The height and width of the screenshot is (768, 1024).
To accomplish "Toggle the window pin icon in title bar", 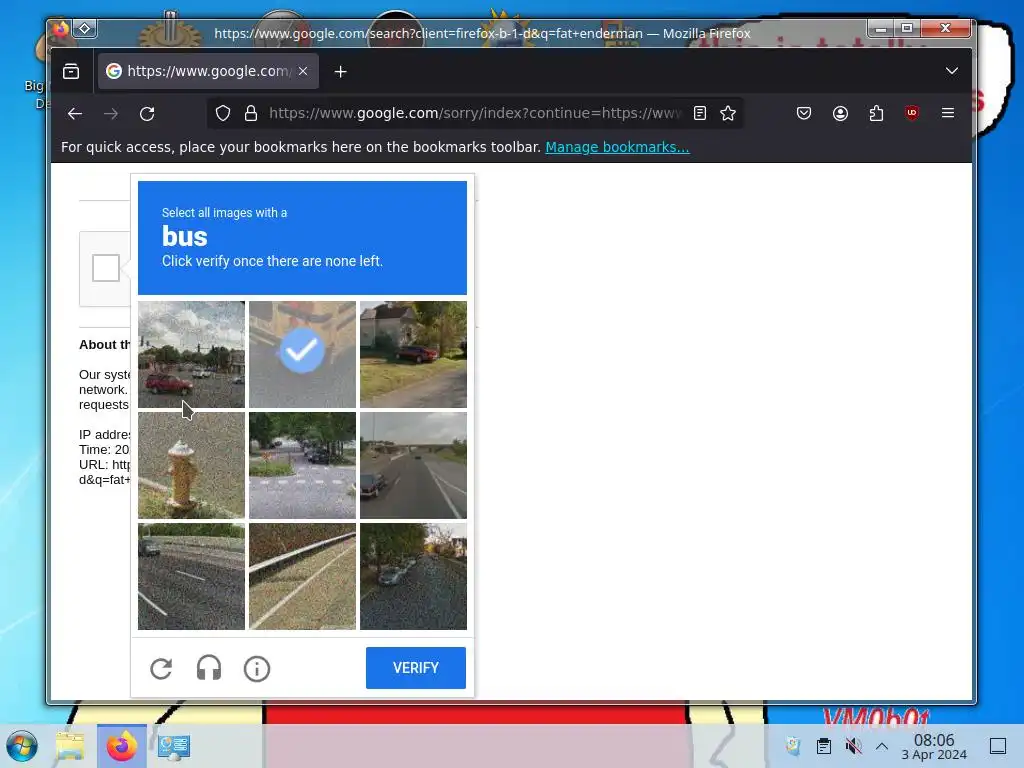I will pyautogui.click(x=85, y=29).
